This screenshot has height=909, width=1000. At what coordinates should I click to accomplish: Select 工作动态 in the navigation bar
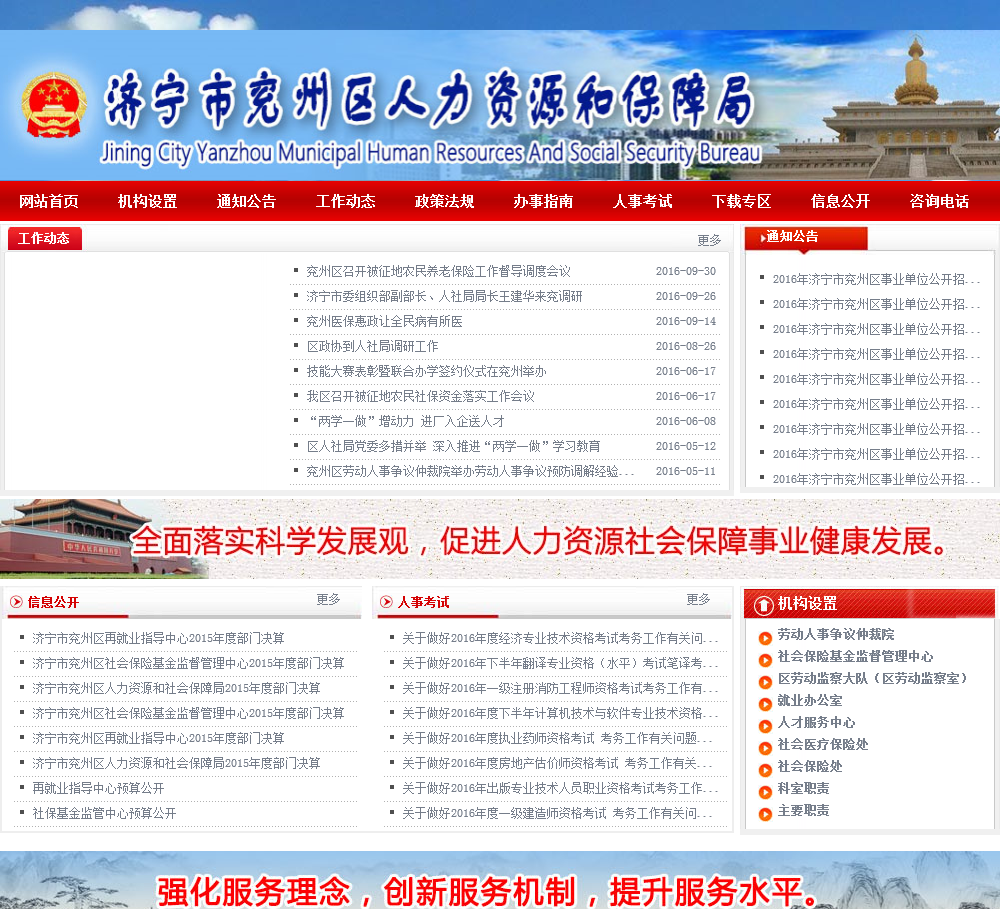[346, 202]
